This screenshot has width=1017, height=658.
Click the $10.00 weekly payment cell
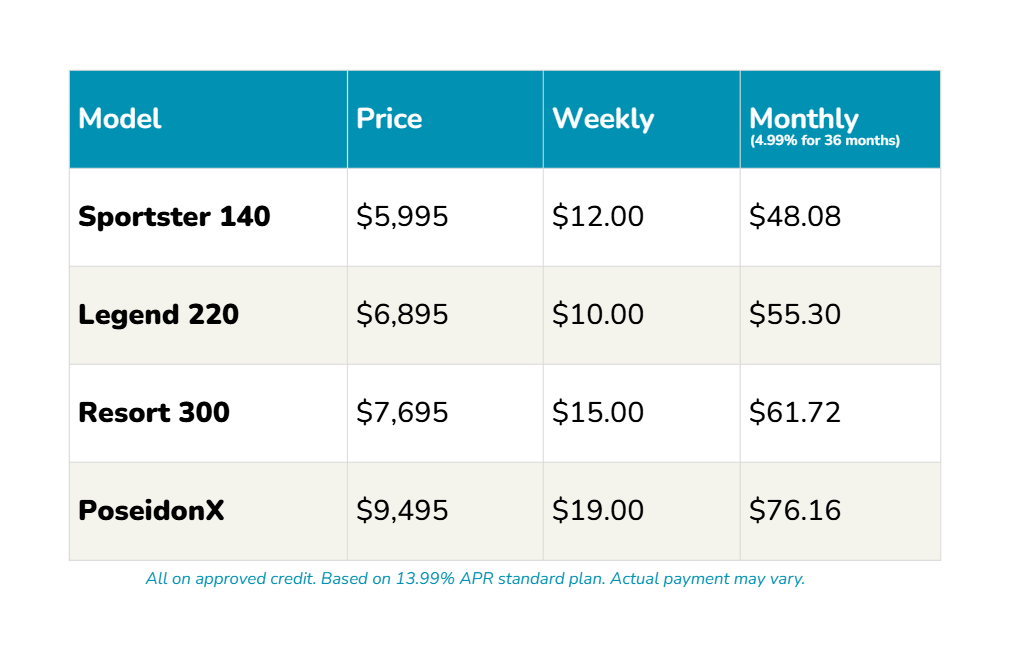point(598,315)
